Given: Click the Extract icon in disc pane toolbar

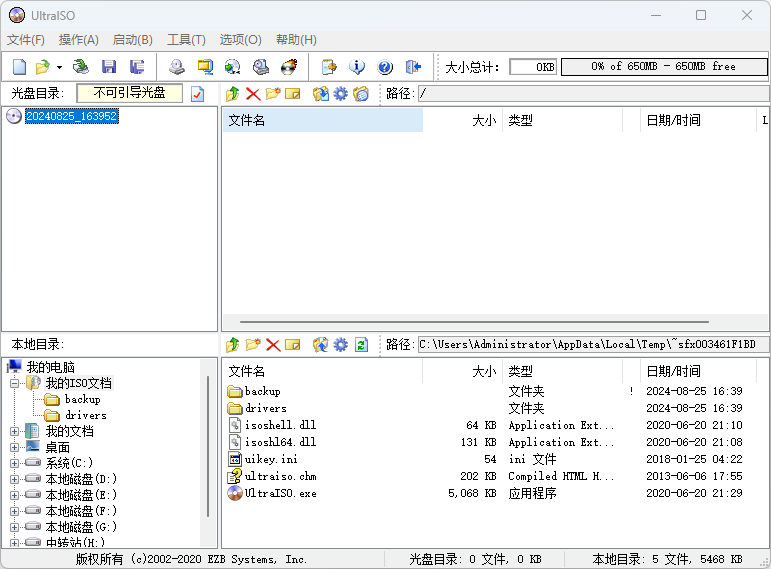Looking at the screenshot, I should (321, 93).
